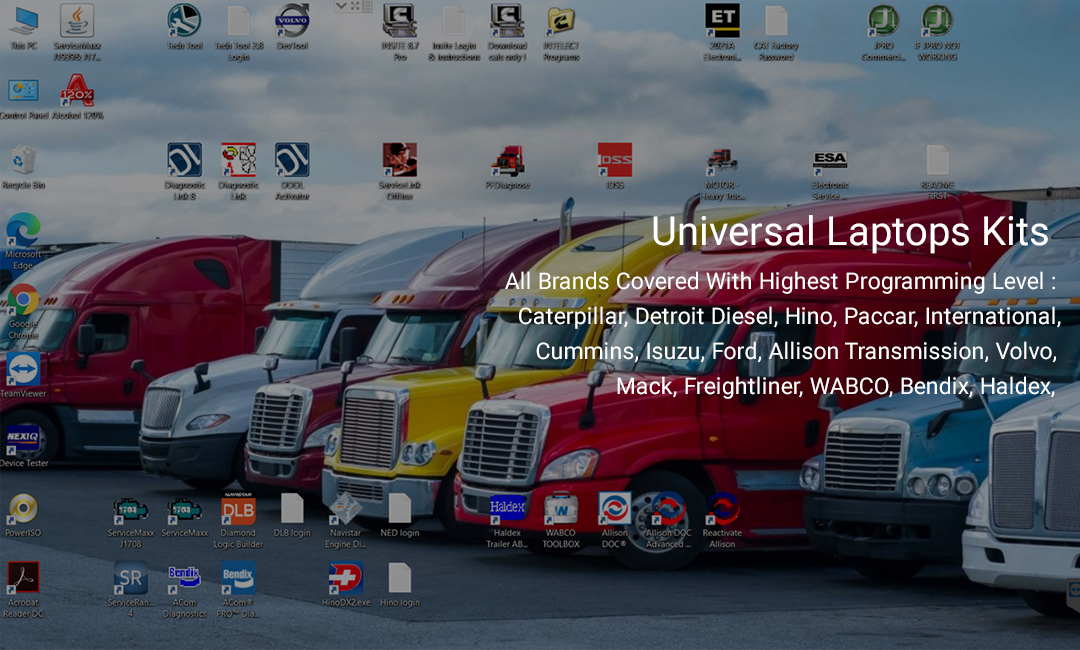The width and height of the screenshot is (1080, 650).
Task: Launch ServiceMaxx J1939 Java shortcut
Action: (76, 31)
